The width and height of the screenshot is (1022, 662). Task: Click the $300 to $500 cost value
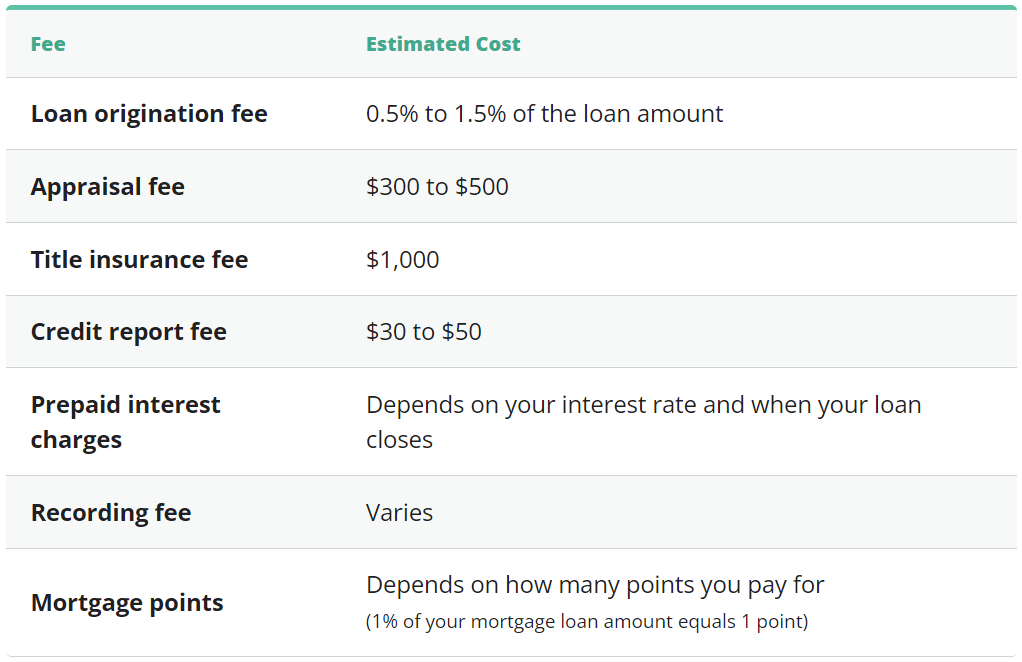[x=437, y=187]
